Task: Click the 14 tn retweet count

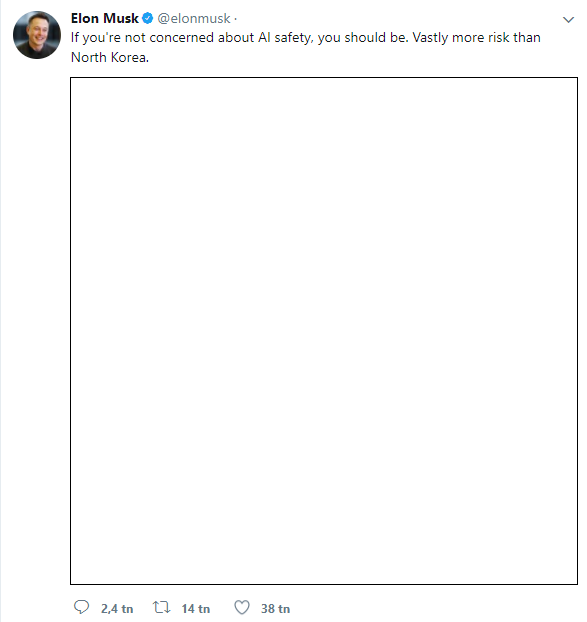Action: (196, 609)
